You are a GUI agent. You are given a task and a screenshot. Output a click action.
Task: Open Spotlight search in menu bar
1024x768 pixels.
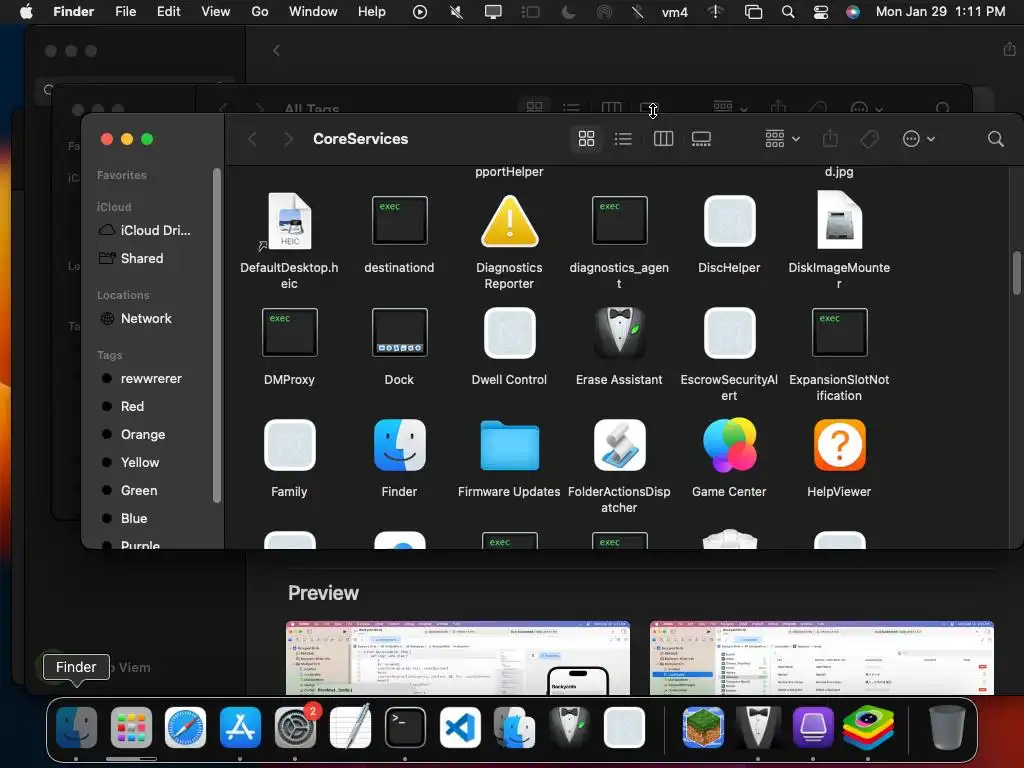click(x=788, y=12)
